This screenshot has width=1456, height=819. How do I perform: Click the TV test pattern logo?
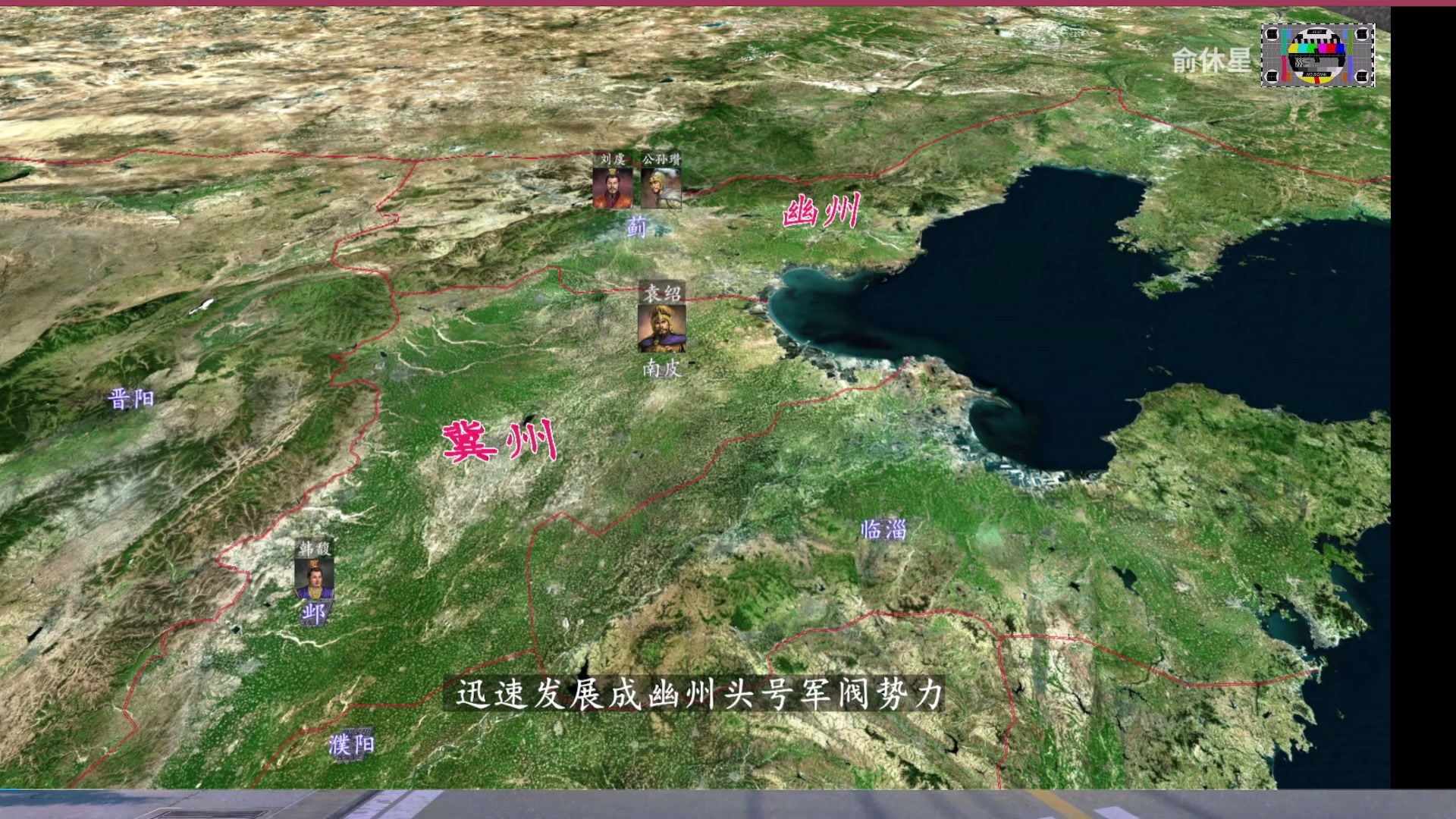click(x=1317, y=55)
